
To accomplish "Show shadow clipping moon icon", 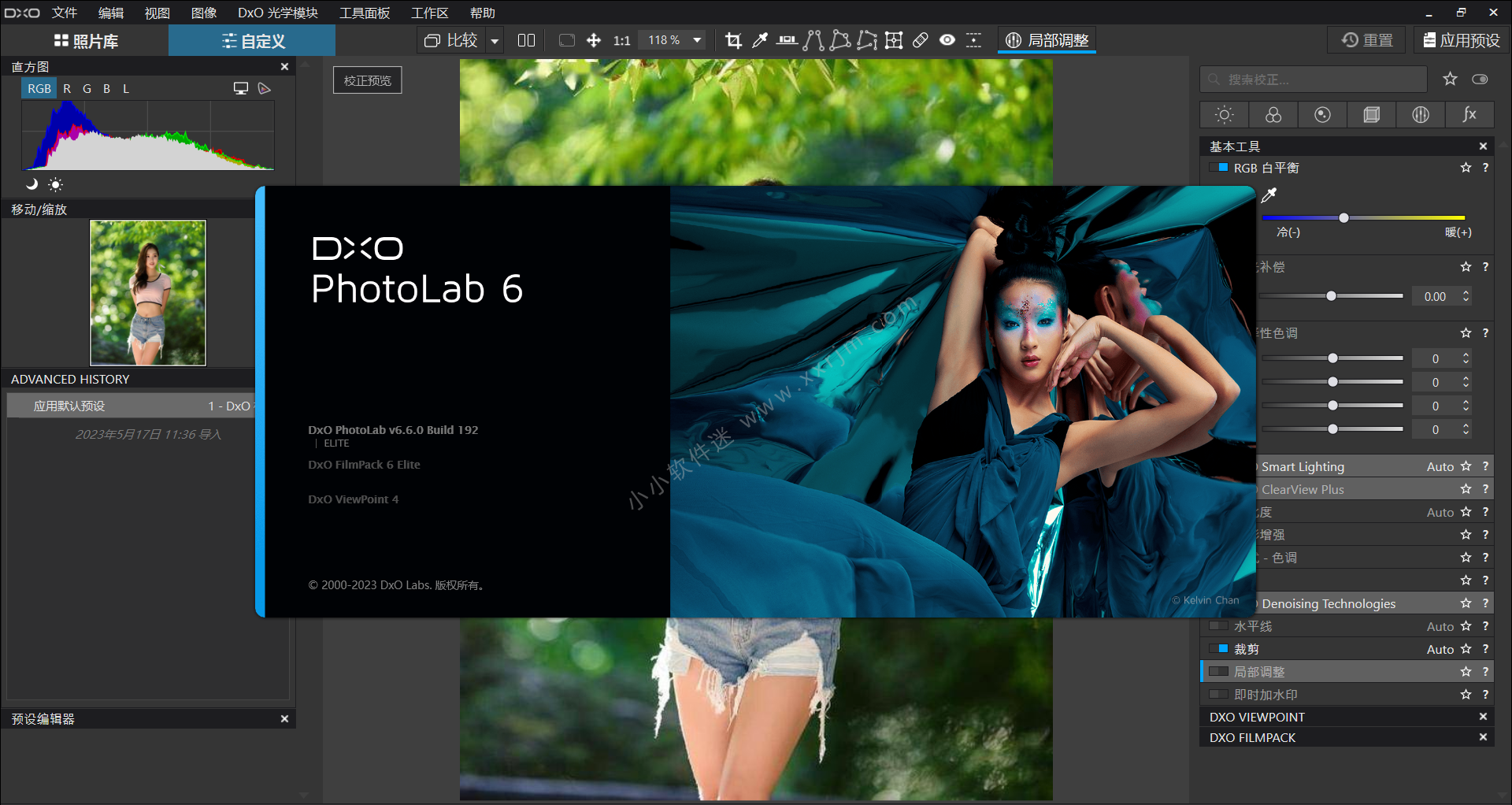I will click(31, 184).
